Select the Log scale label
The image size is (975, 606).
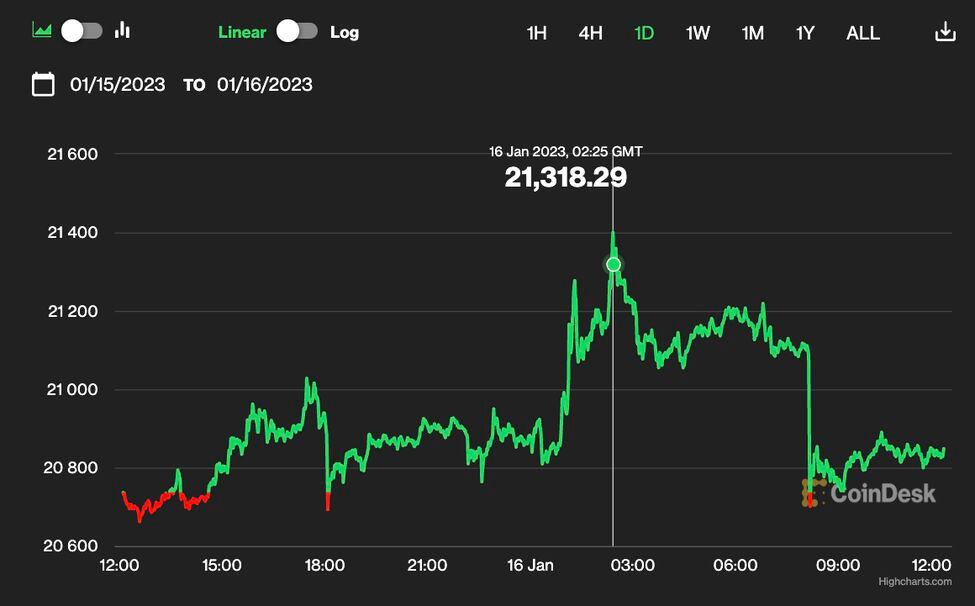click(x=344, y=32)
